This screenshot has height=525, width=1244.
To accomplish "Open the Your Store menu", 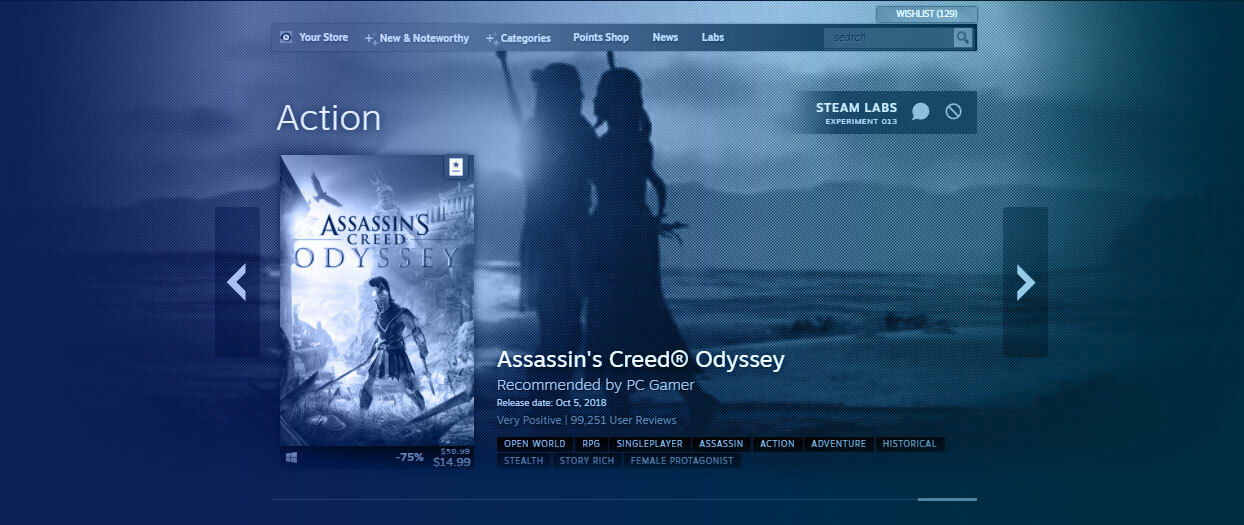I will point(323,37).
